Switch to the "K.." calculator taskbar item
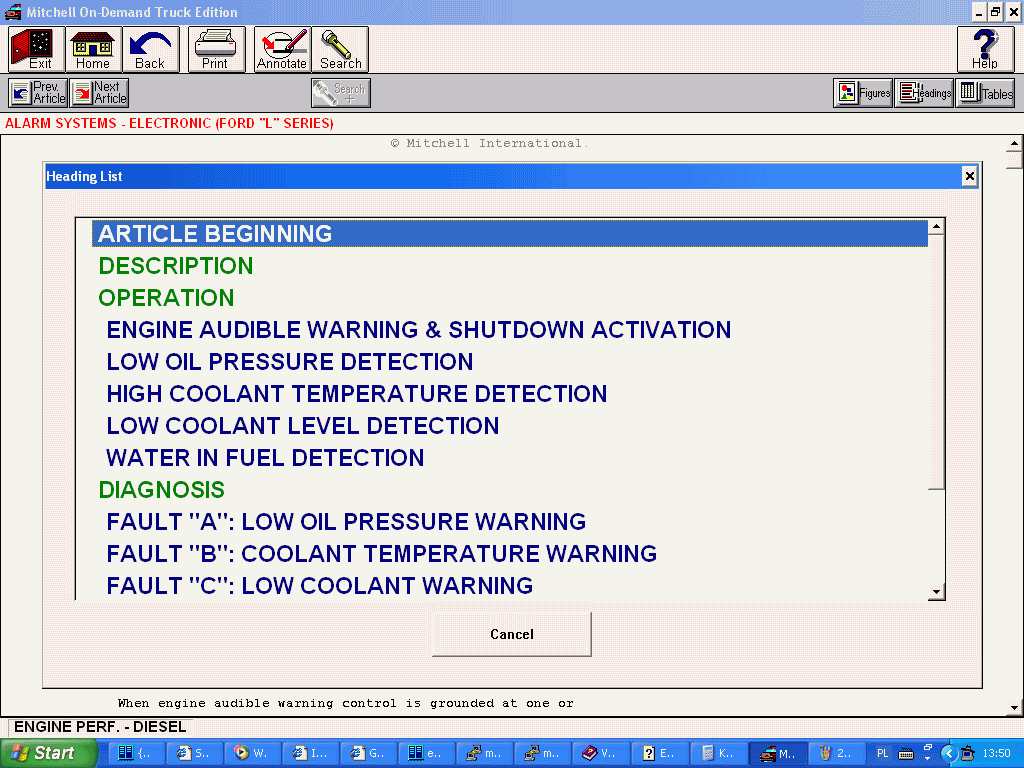Viewport: 1024px width, 768px height. [x=718, y=754]
